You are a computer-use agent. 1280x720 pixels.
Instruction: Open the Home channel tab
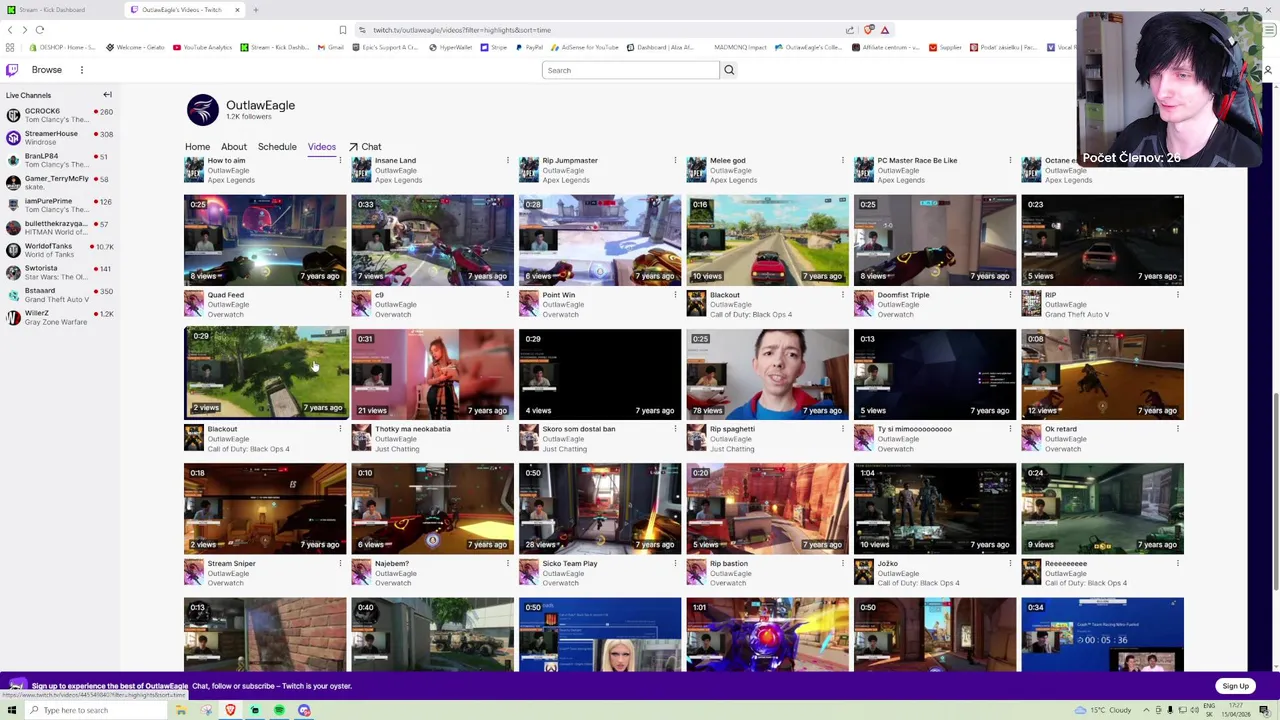pos(197,147)
